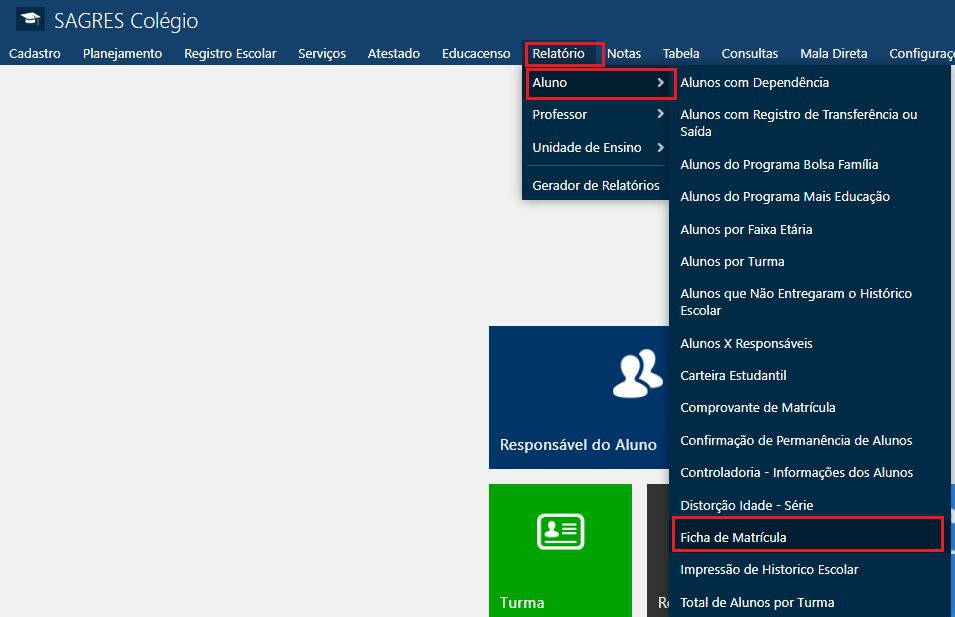Click the SAGRES graduation cap logo icon

pos(31,20)
